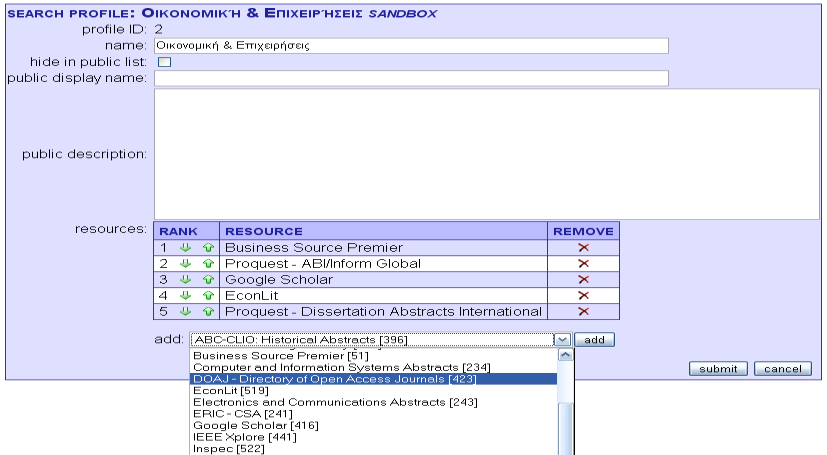Choose DOAJ - Directory of Open Access Journals
The height and width of the screenshot is (455, 827).
(373, 379)
